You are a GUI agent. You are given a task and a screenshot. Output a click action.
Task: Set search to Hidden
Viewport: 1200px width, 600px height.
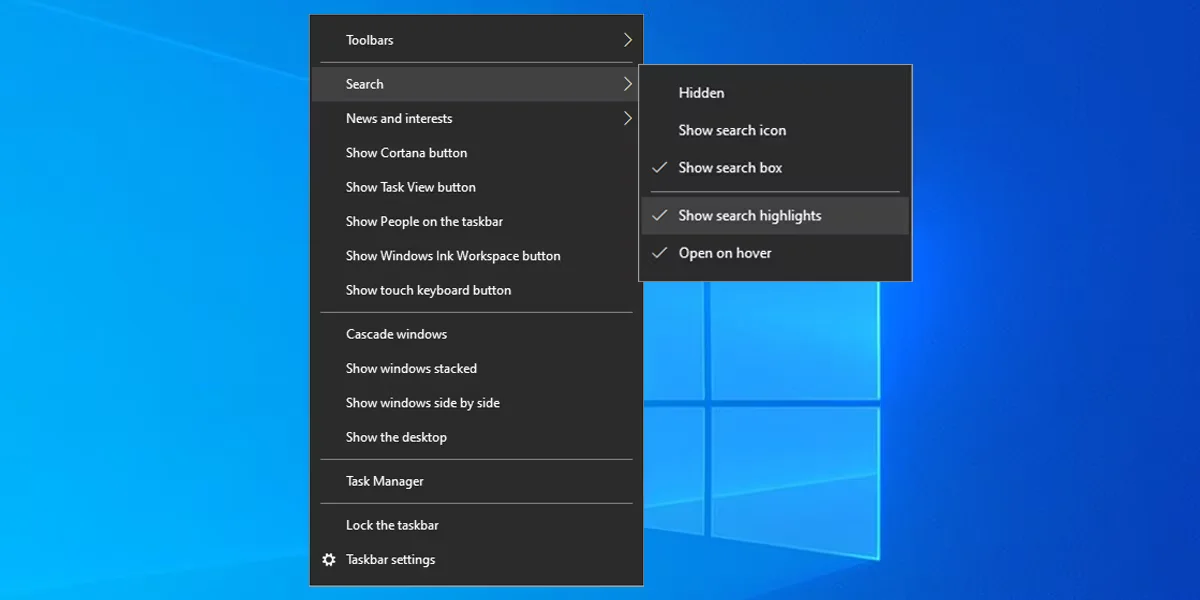(x=701, y=93)
